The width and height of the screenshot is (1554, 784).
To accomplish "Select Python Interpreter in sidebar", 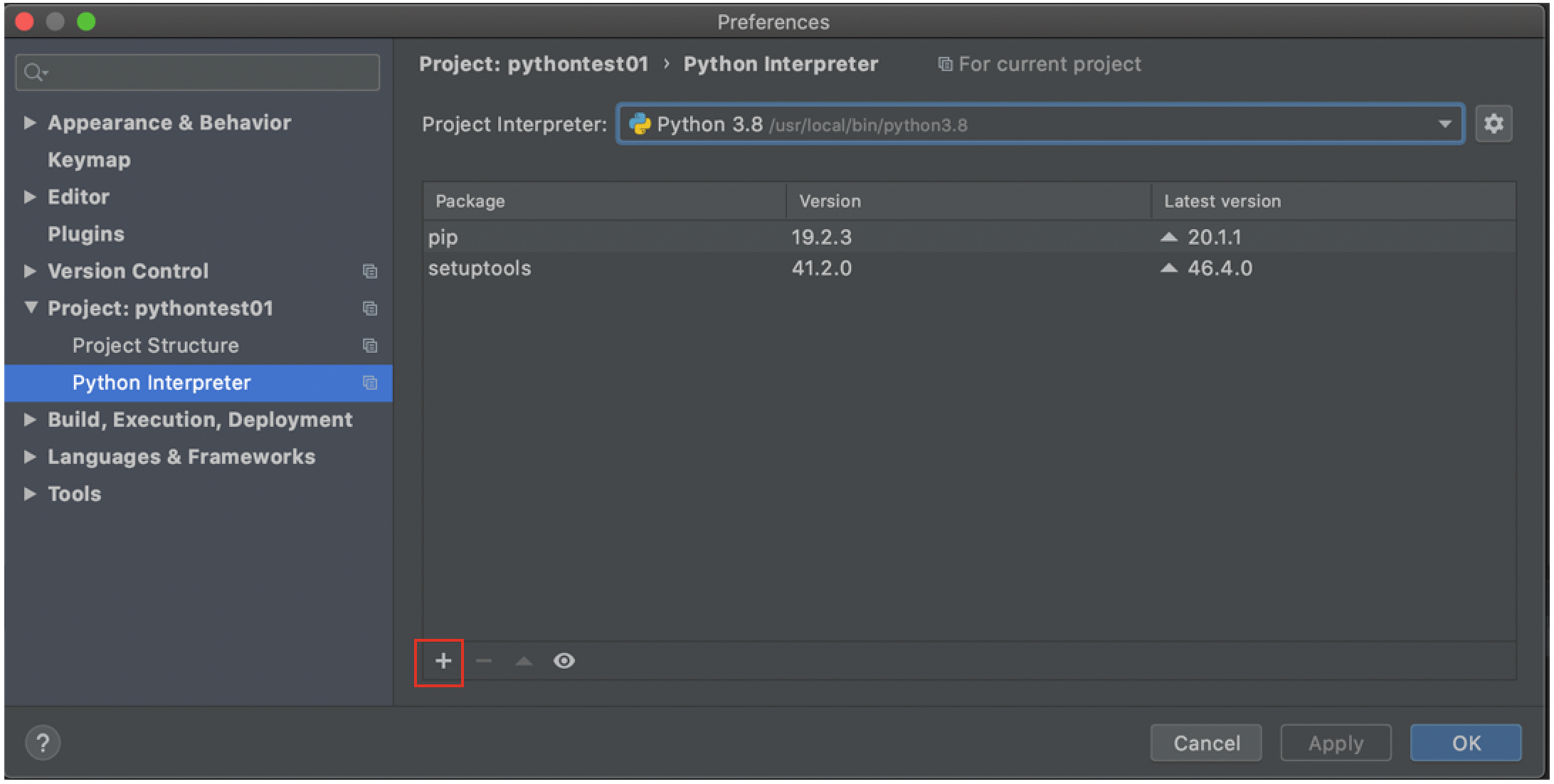I will click(x=199, y=383).
